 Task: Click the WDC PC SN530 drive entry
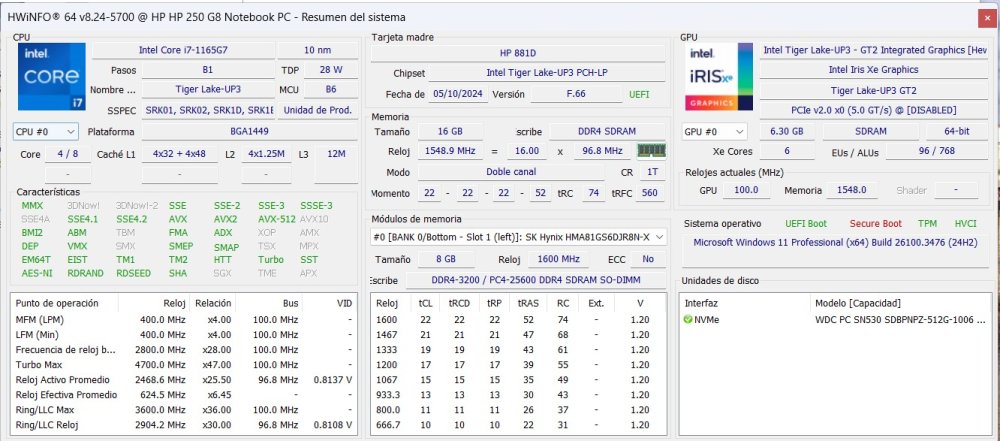(x=901, y=320)
